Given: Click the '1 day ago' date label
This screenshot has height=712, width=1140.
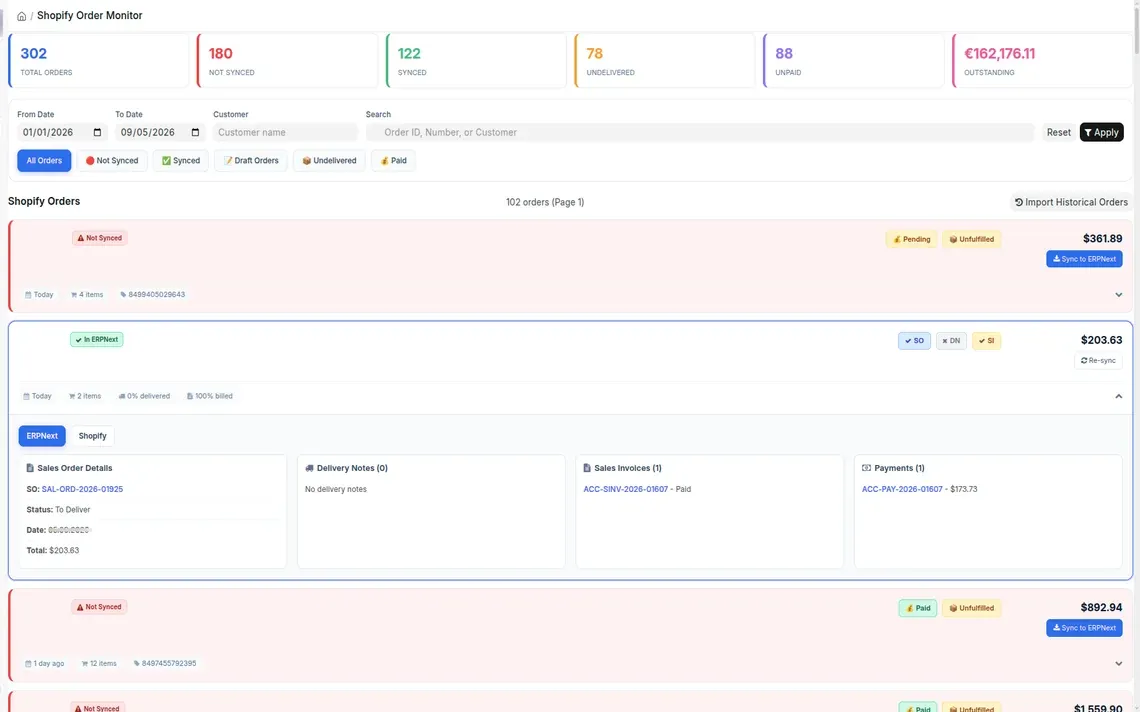Looking at the screenshot, I should point(44,663).
